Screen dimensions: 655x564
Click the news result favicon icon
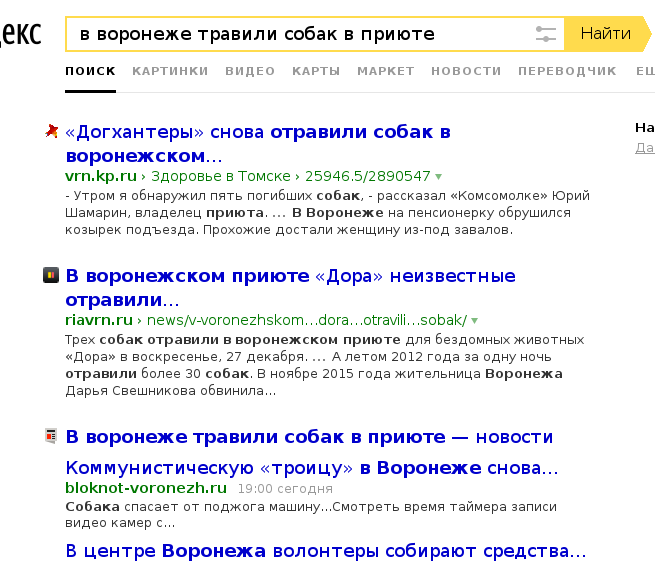(51, 436)
